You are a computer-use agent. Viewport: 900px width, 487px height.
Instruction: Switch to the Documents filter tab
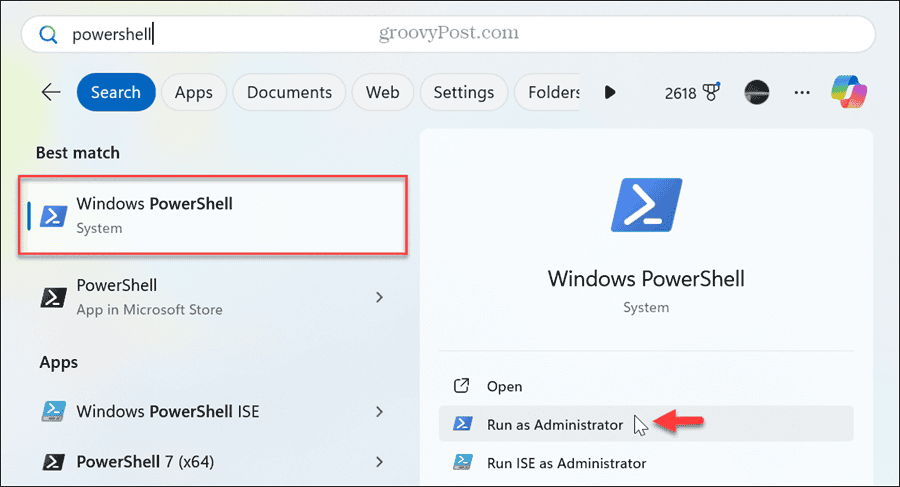tap(289, 92)
